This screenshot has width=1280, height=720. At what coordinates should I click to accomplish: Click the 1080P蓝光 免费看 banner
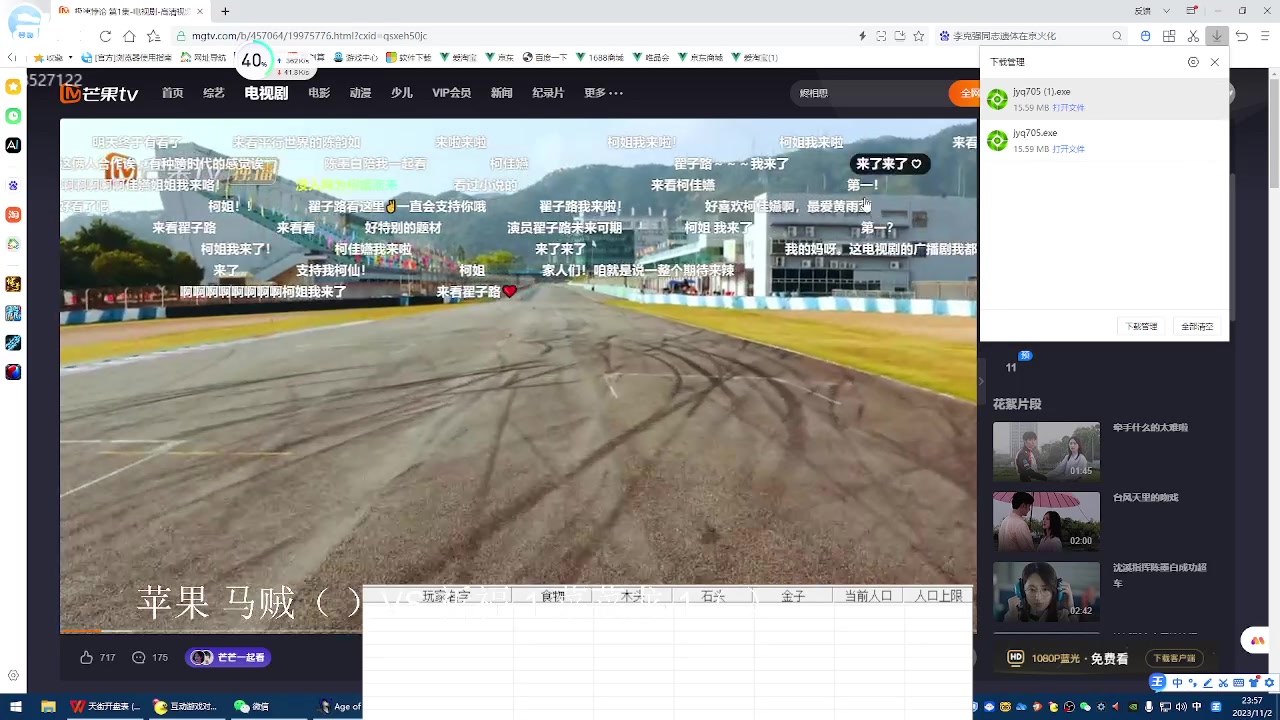(x=1068, y=658)
